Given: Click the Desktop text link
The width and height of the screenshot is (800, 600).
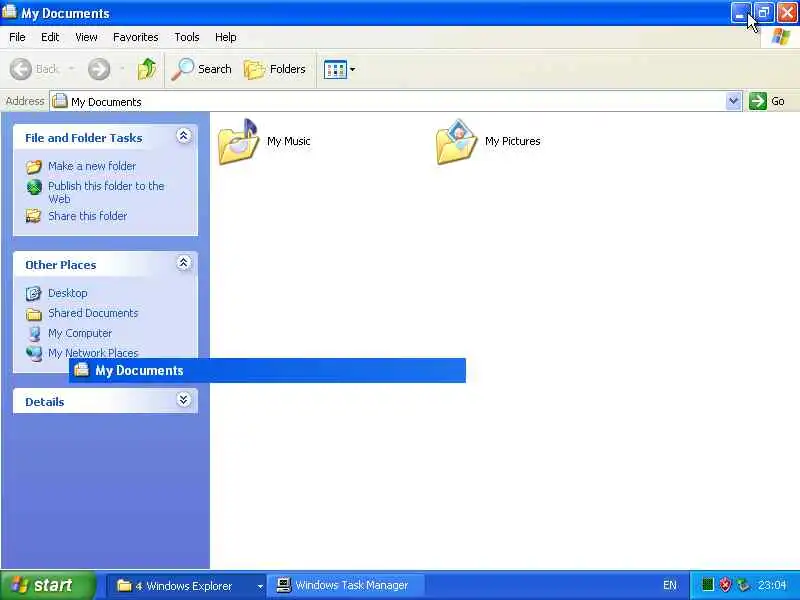Looking at the screenshot, I should point(68,293).
